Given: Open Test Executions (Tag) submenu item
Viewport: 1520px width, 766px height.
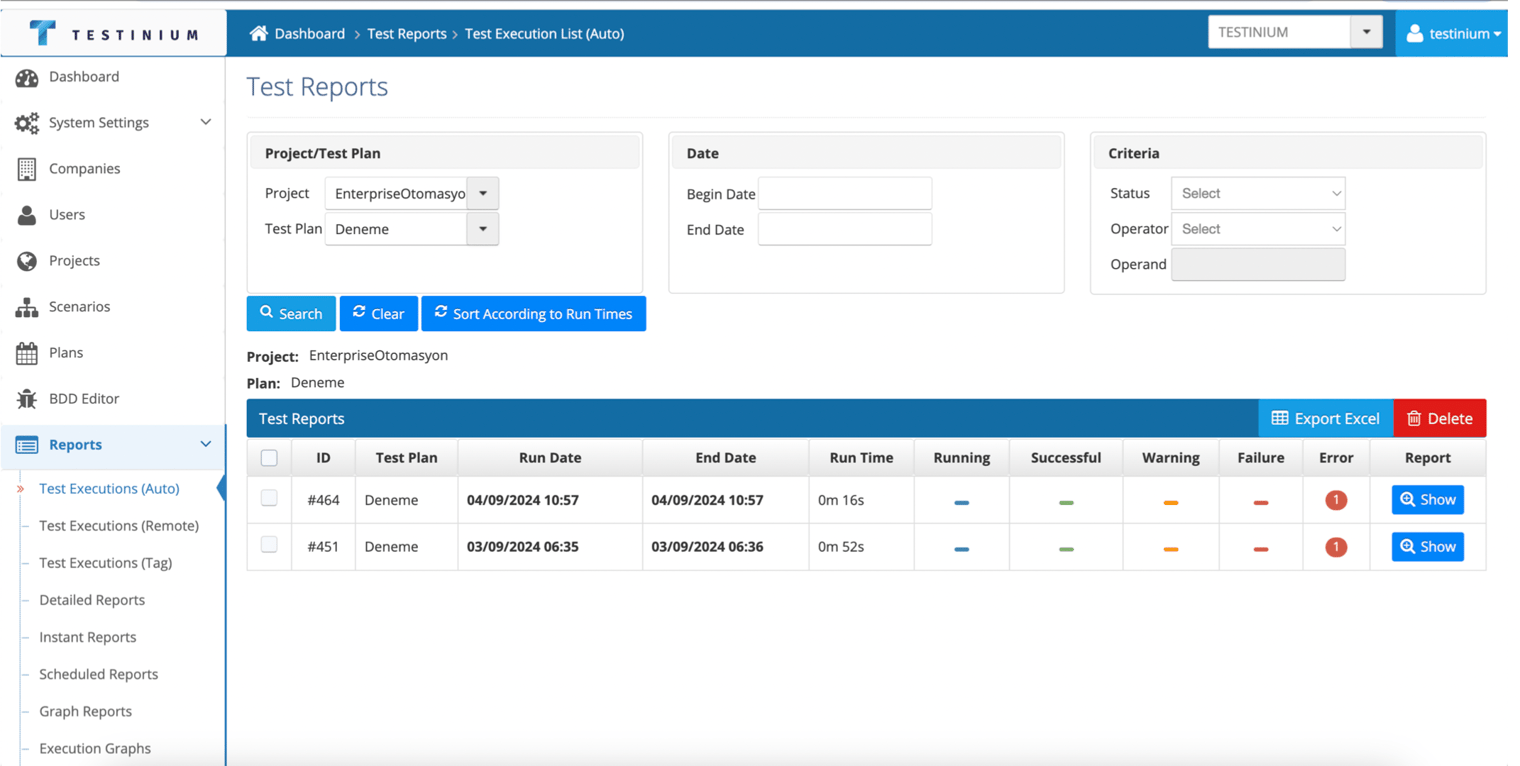Looking at the screenshot, I should click(105, 563).
